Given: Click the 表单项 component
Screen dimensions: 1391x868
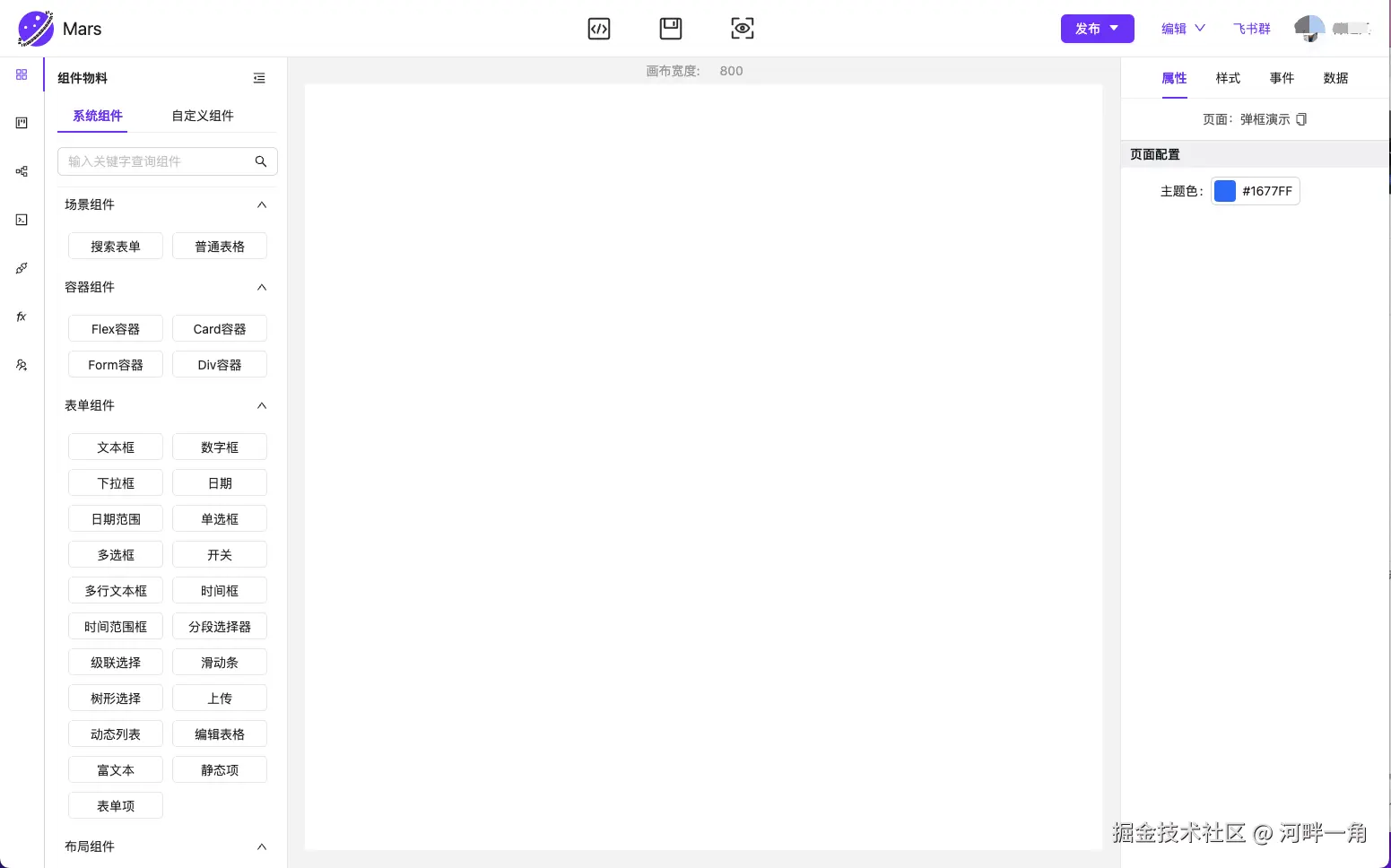Looking at the screenshot, I should [116, 805].
